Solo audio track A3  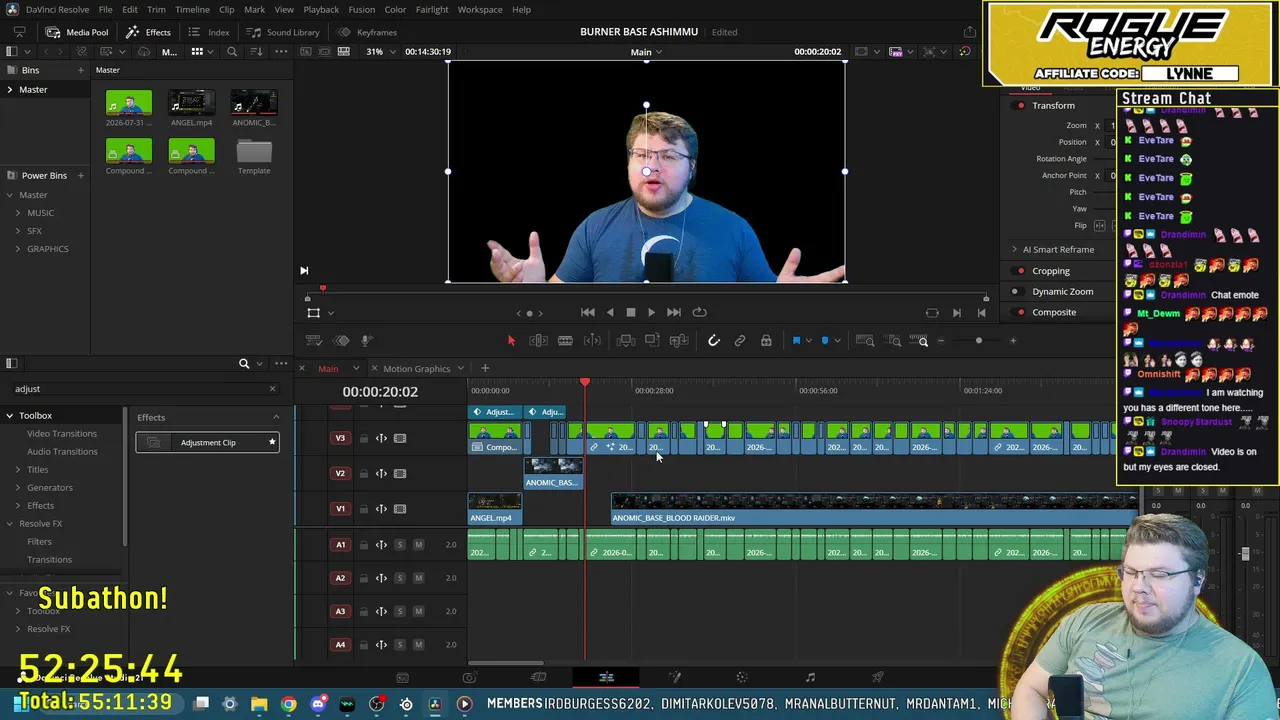point(400,611)
